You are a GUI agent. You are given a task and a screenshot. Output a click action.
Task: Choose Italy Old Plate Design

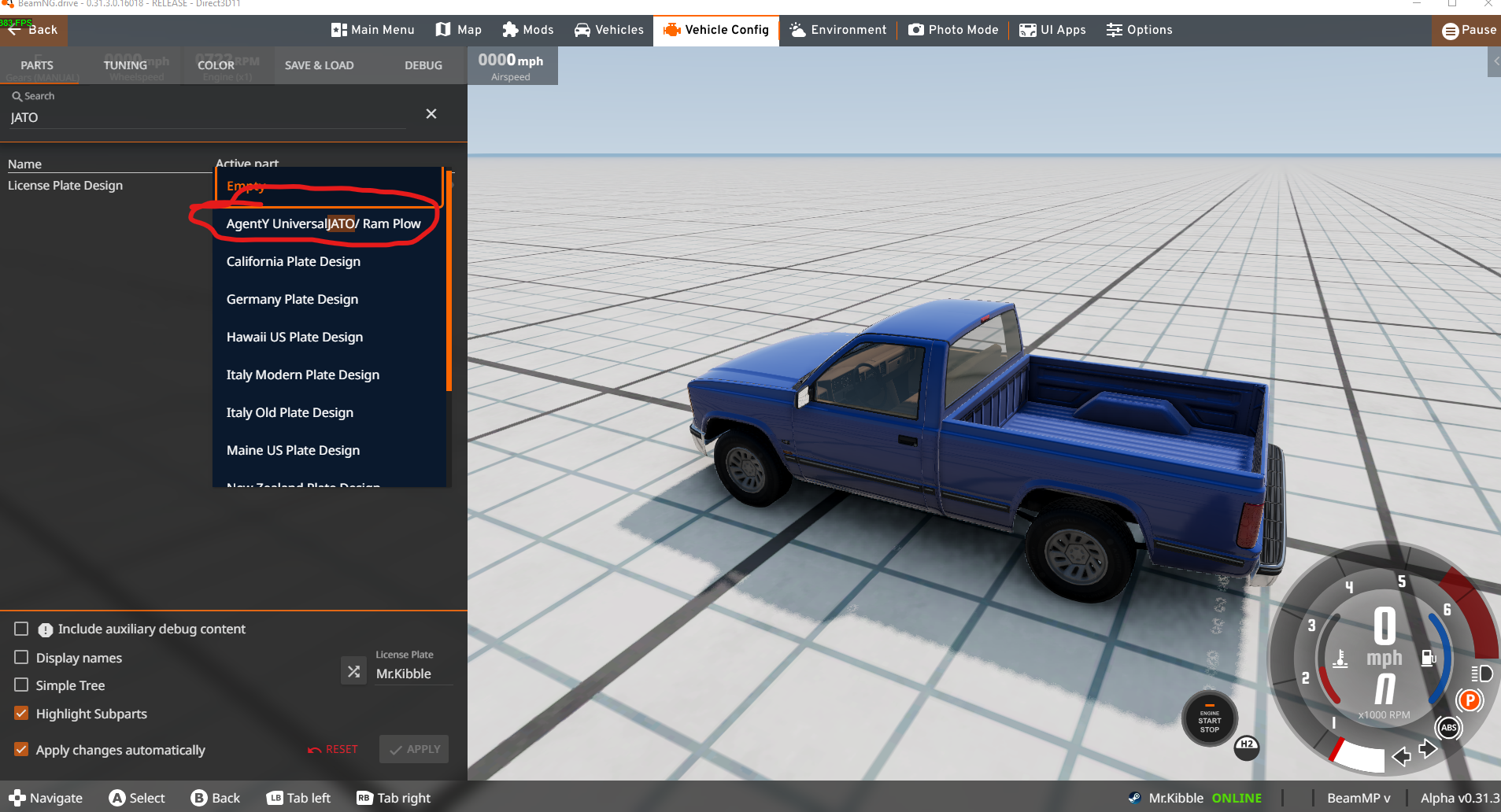click(x=328, y=413)
